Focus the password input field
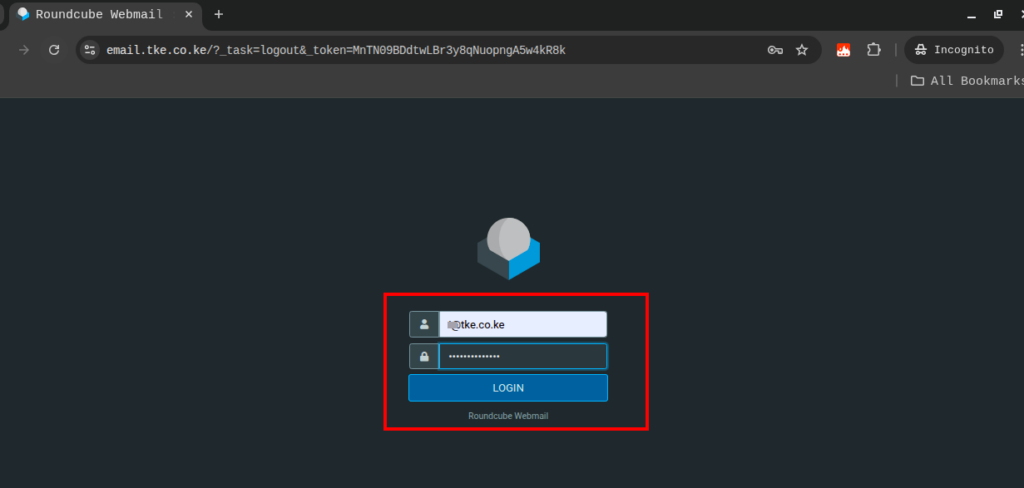The width and height of the screenshot is (1024, 488). pos(523,356)
